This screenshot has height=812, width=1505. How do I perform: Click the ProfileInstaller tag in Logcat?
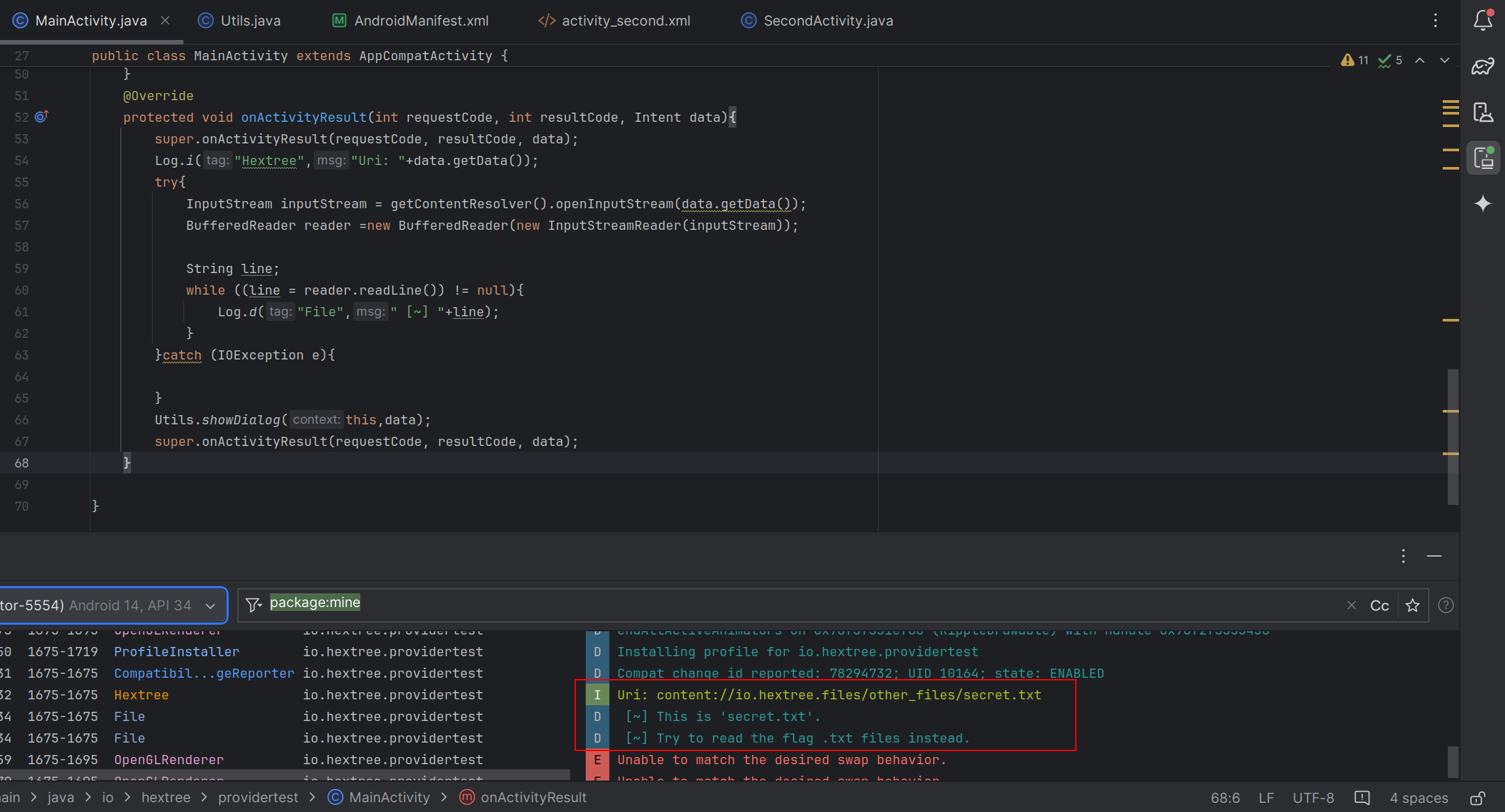176,652
